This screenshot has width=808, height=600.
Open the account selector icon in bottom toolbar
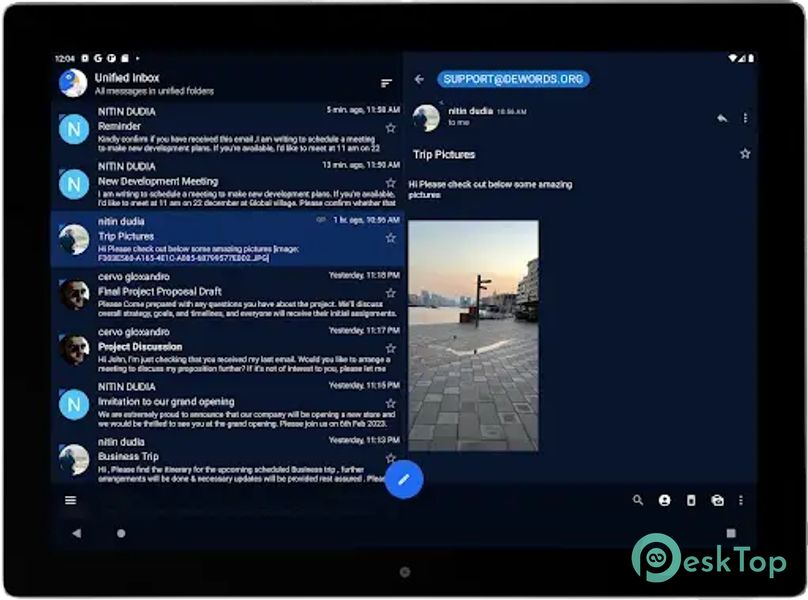[664, 500]
